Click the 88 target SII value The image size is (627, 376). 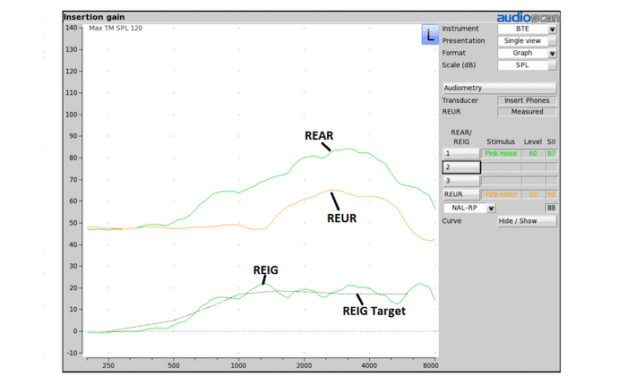pos(551,208)
